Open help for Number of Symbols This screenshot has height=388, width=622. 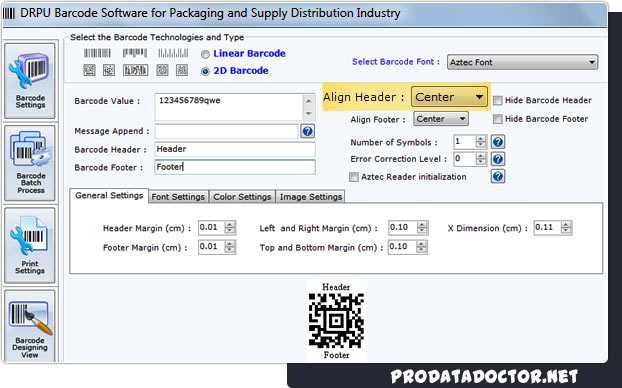point(498,142)
